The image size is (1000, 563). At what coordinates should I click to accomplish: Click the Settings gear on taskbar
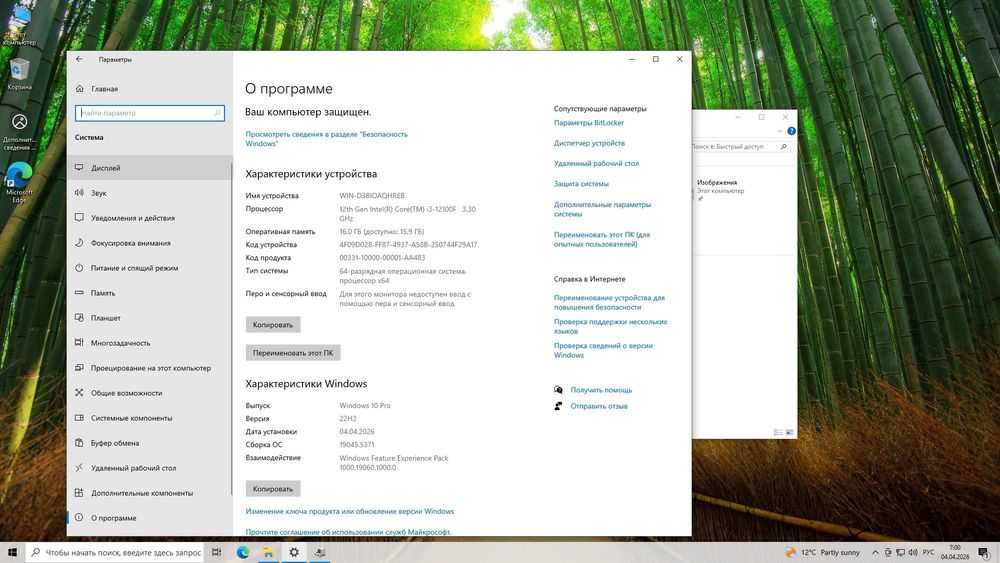294,552
